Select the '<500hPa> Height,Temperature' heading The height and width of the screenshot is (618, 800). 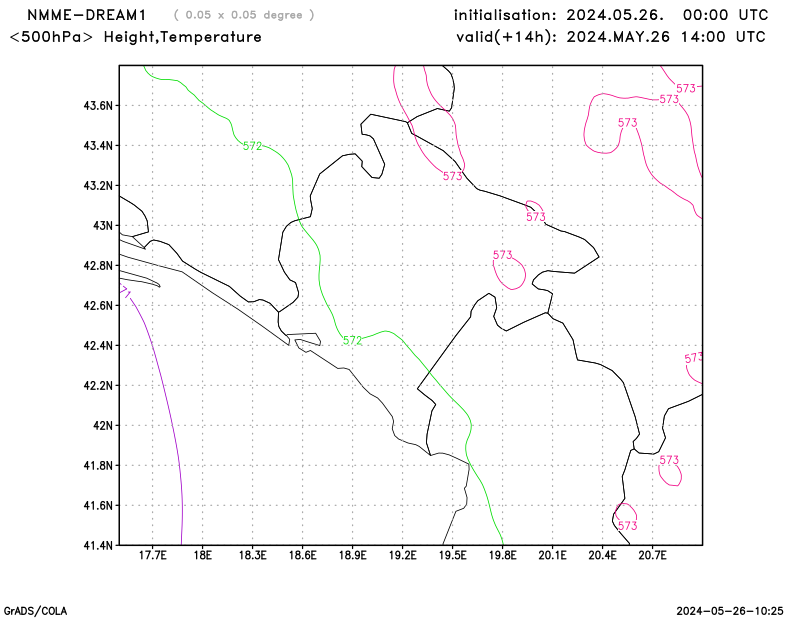[135, 37]
